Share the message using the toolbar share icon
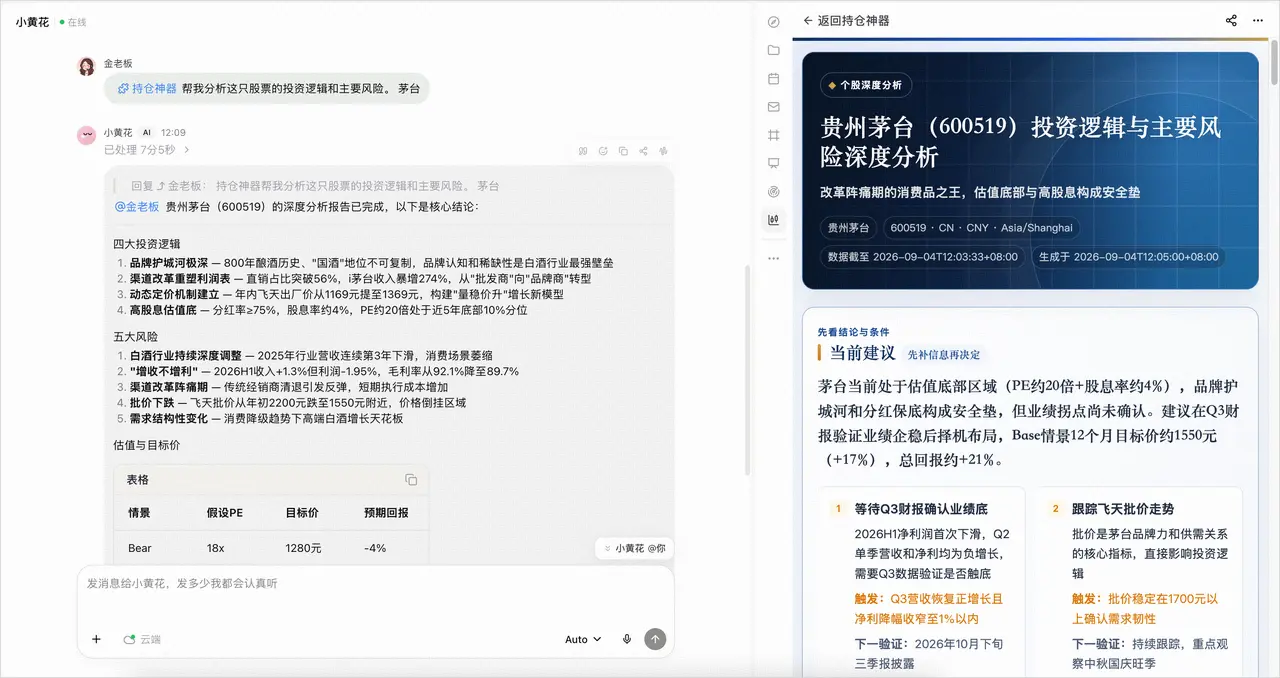 [x=643, y=151]
